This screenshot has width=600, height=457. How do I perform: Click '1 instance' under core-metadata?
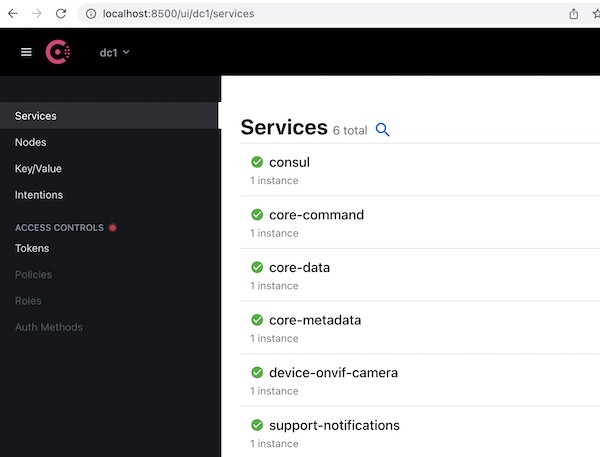click(274, 338)
